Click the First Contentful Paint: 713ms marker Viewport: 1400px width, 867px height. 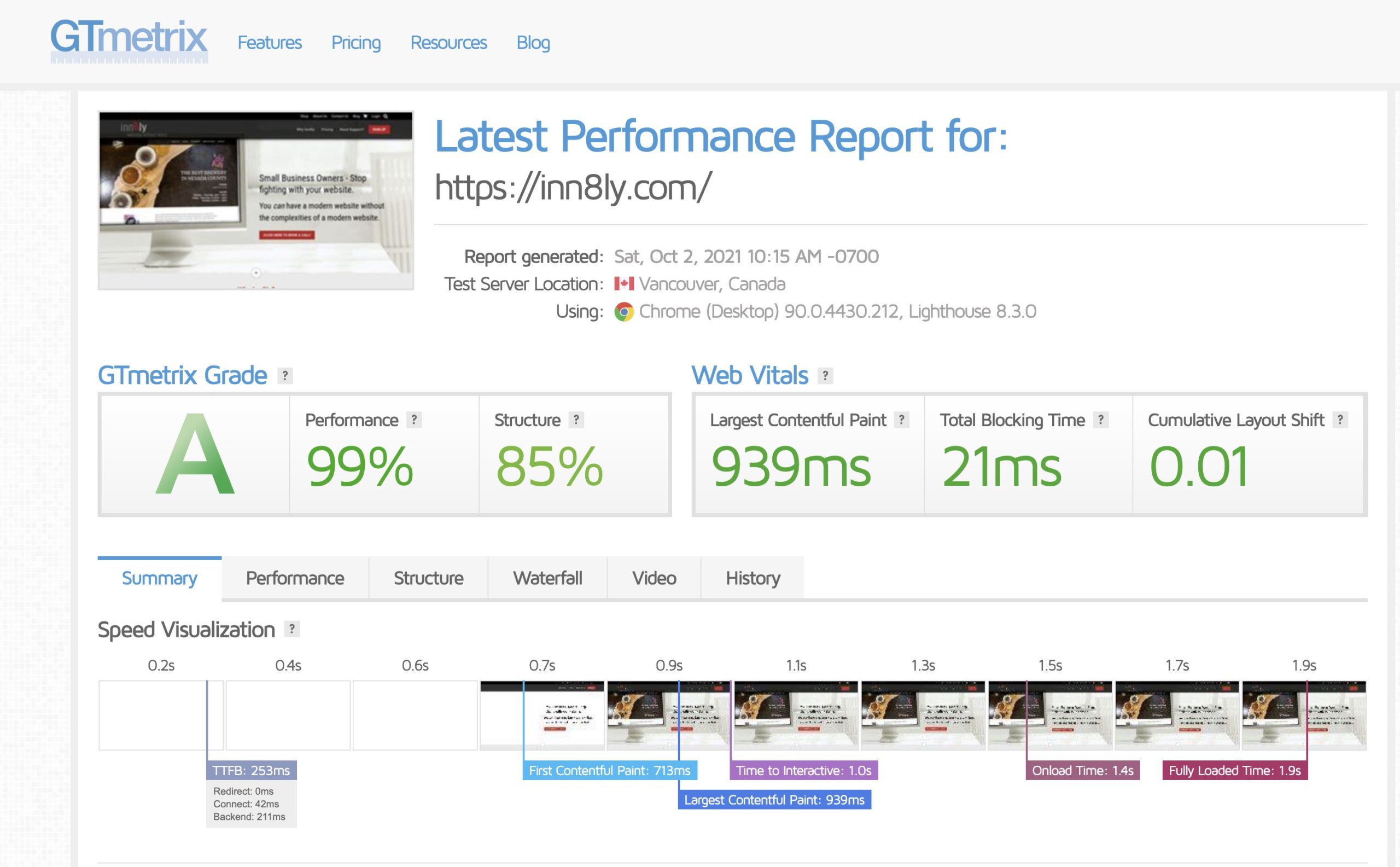coord(609,770)
